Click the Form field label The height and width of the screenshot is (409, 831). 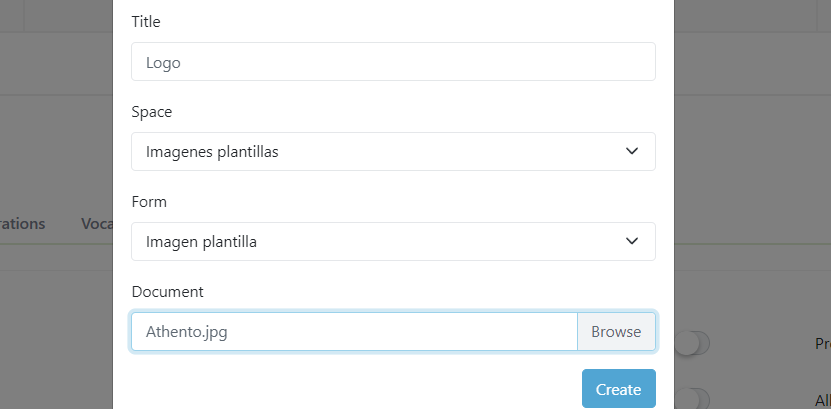pyautogui.click(x=149, y=201)
